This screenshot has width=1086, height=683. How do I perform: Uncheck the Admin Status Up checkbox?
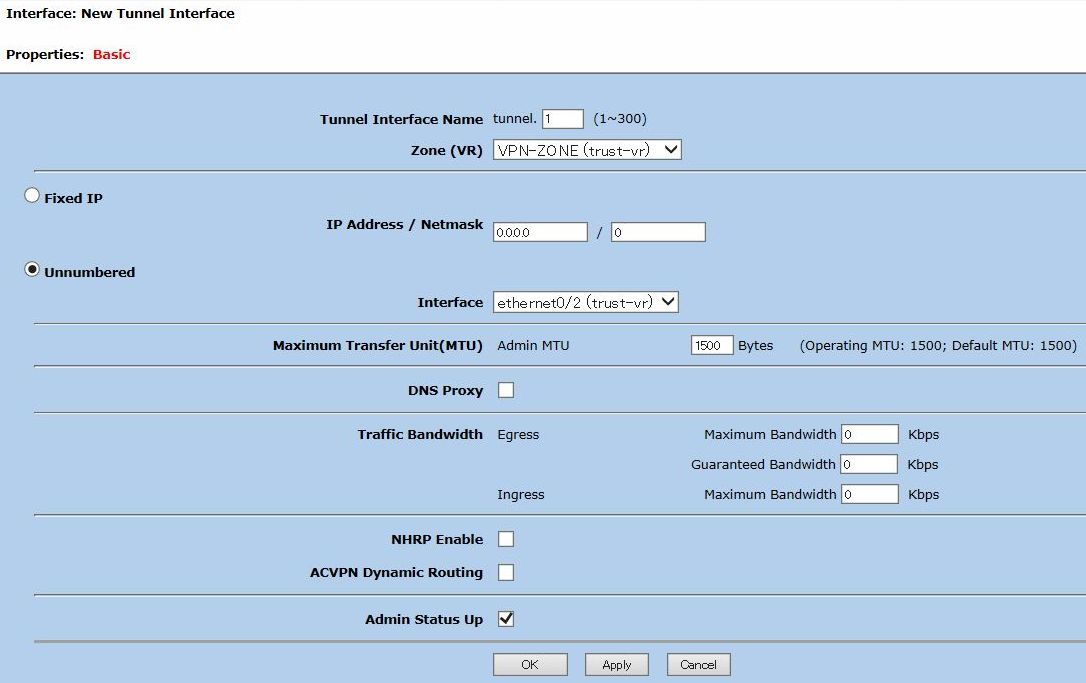coord(506,619)
